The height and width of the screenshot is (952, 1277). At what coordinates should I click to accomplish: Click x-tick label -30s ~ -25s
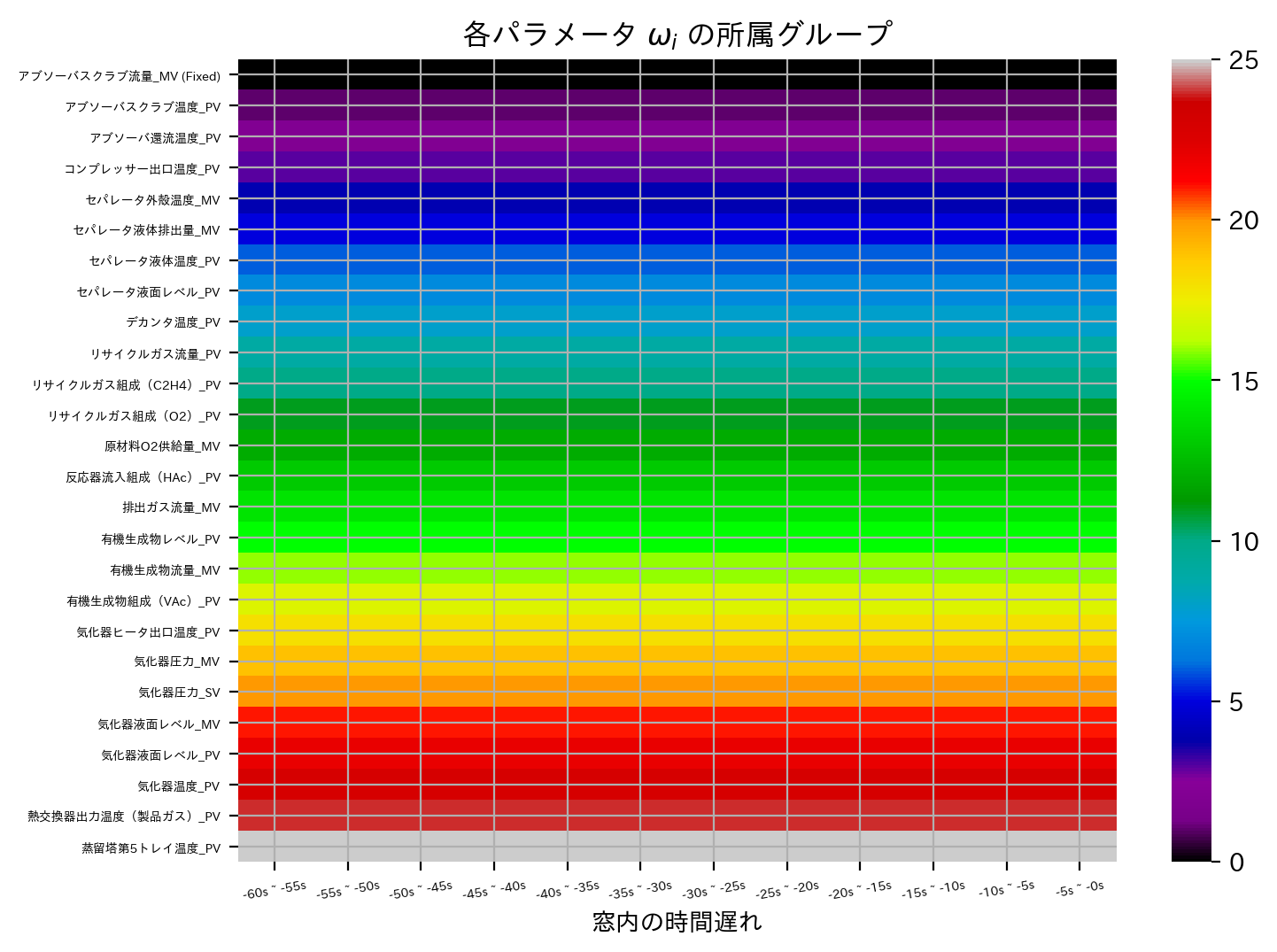click(714, 890)
